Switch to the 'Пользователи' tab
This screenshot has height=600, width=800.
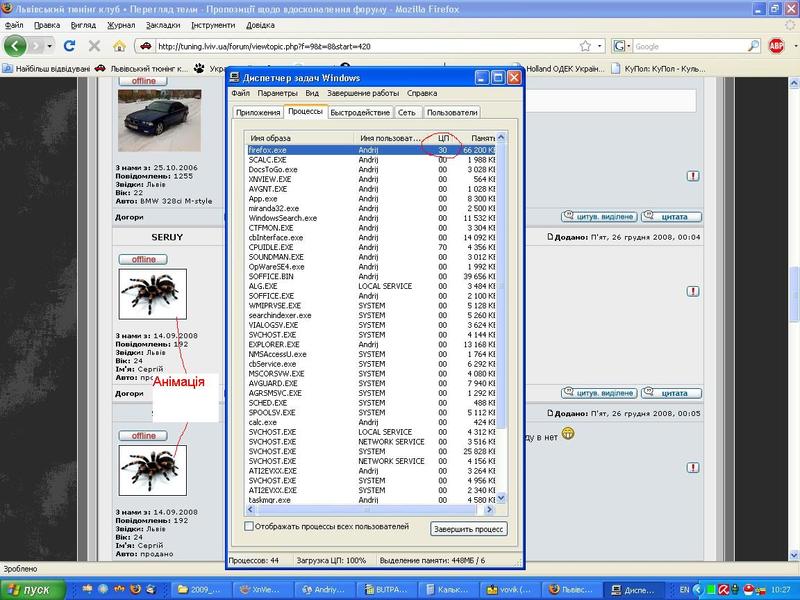452,113
